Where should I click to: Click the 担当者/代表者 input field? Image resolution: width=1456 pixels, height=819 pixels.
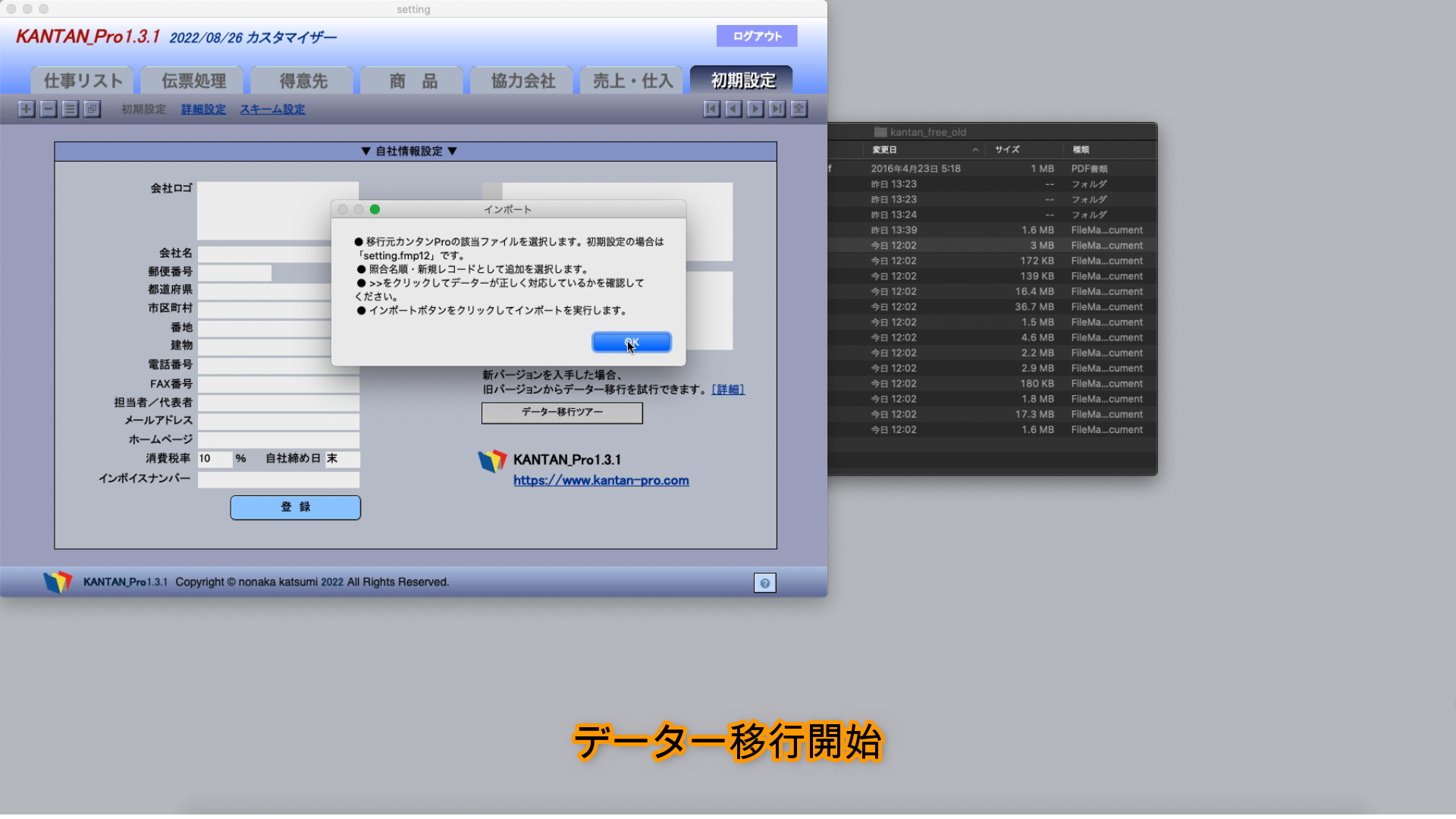pos(278,403)
